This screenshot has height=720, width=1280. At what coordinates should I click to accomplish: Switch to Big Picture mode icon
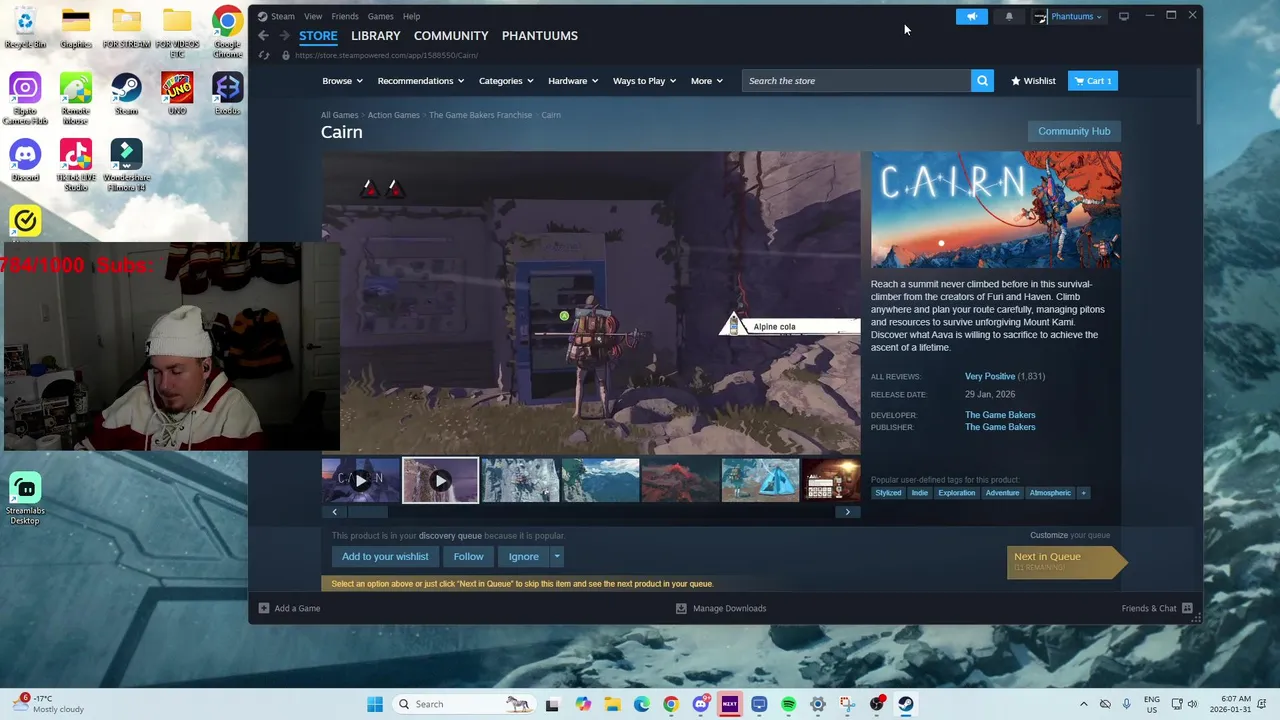pyautogui.click(x=1124, y=16)
